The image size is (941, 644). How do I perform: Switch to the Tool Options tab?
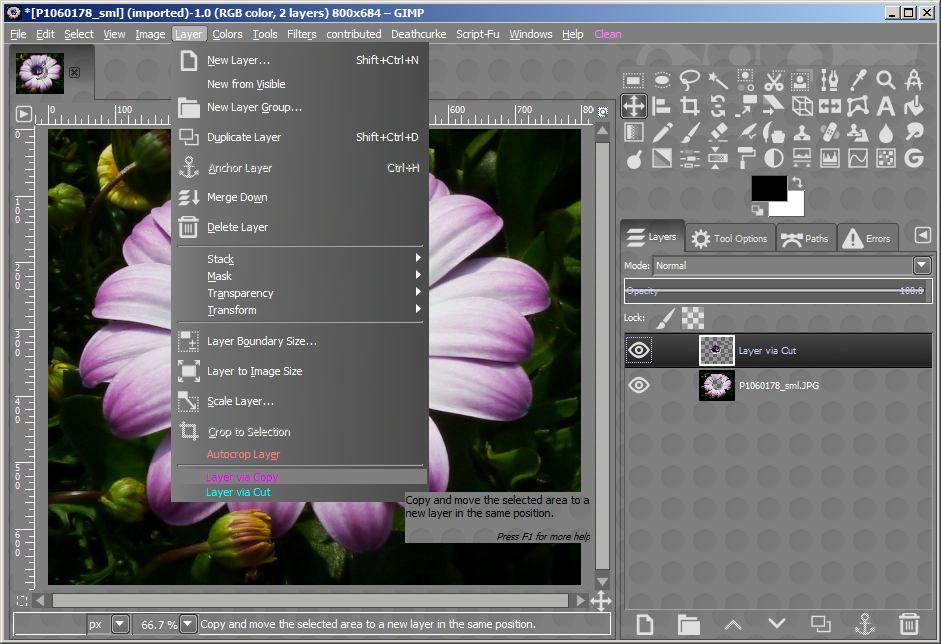pyautogui.click(x=729, y=238)
